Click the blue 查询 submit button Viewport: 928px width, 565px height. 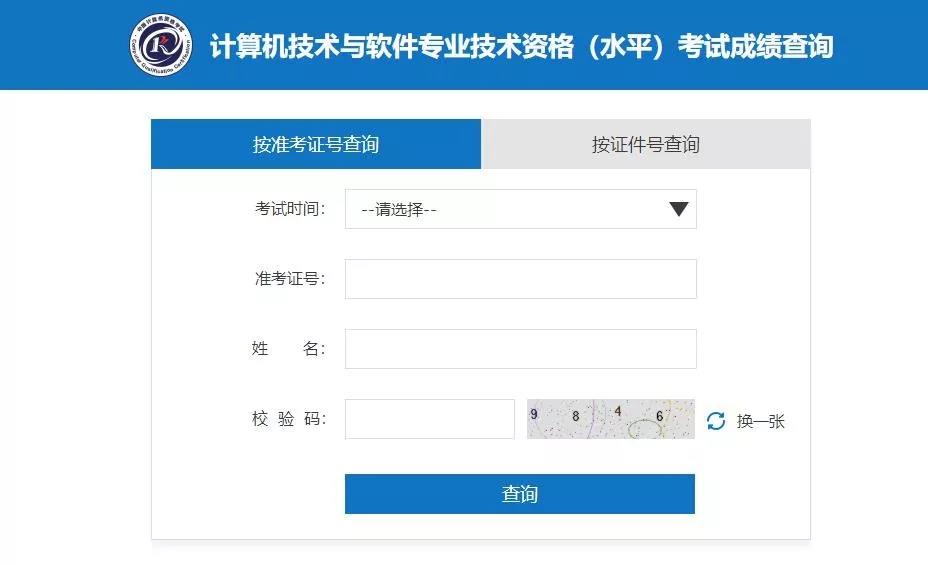[520, 493]
